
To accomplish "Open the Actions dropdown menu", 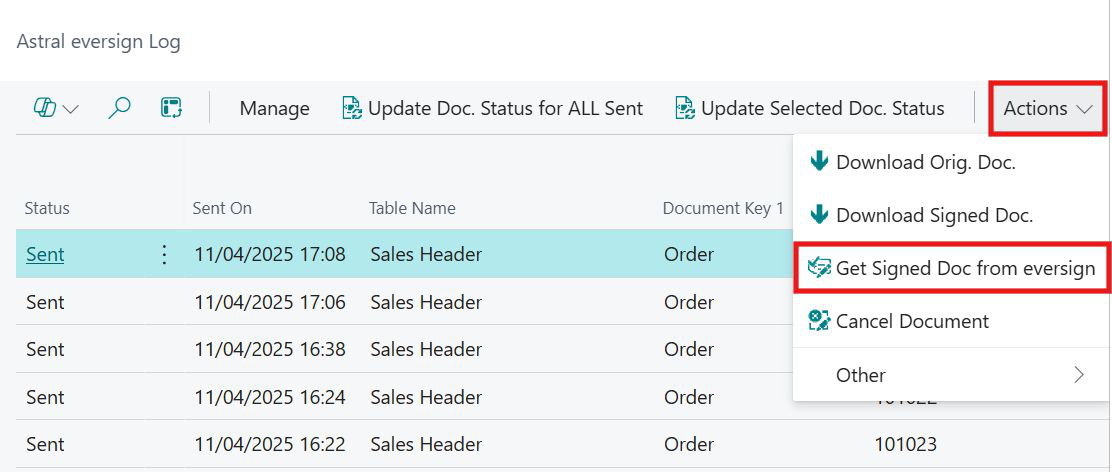I will 1047,108.
